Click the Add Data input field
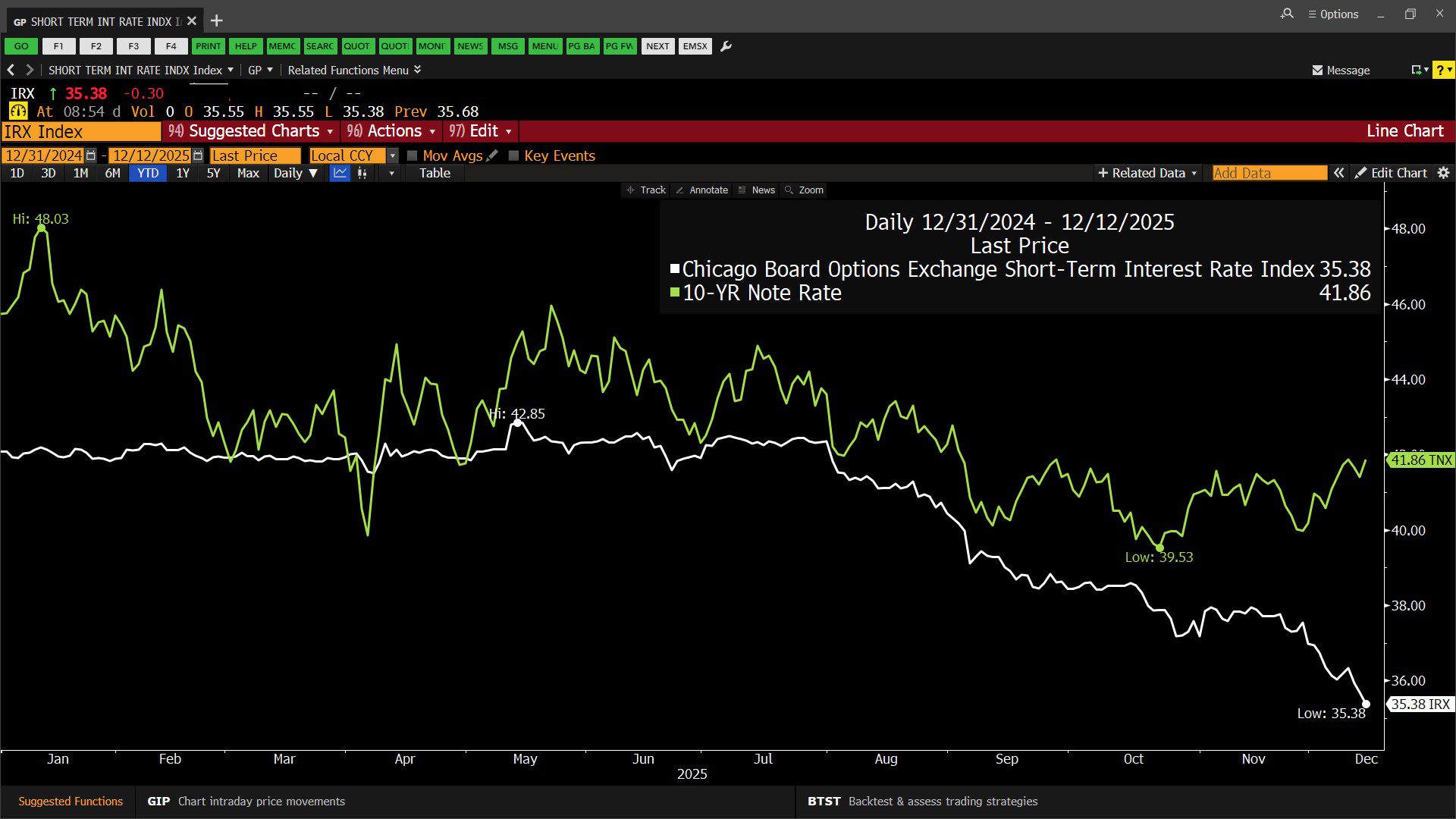Image resolution: width=1456 pixels, height=819 pixels. [x=1269, y=173]
